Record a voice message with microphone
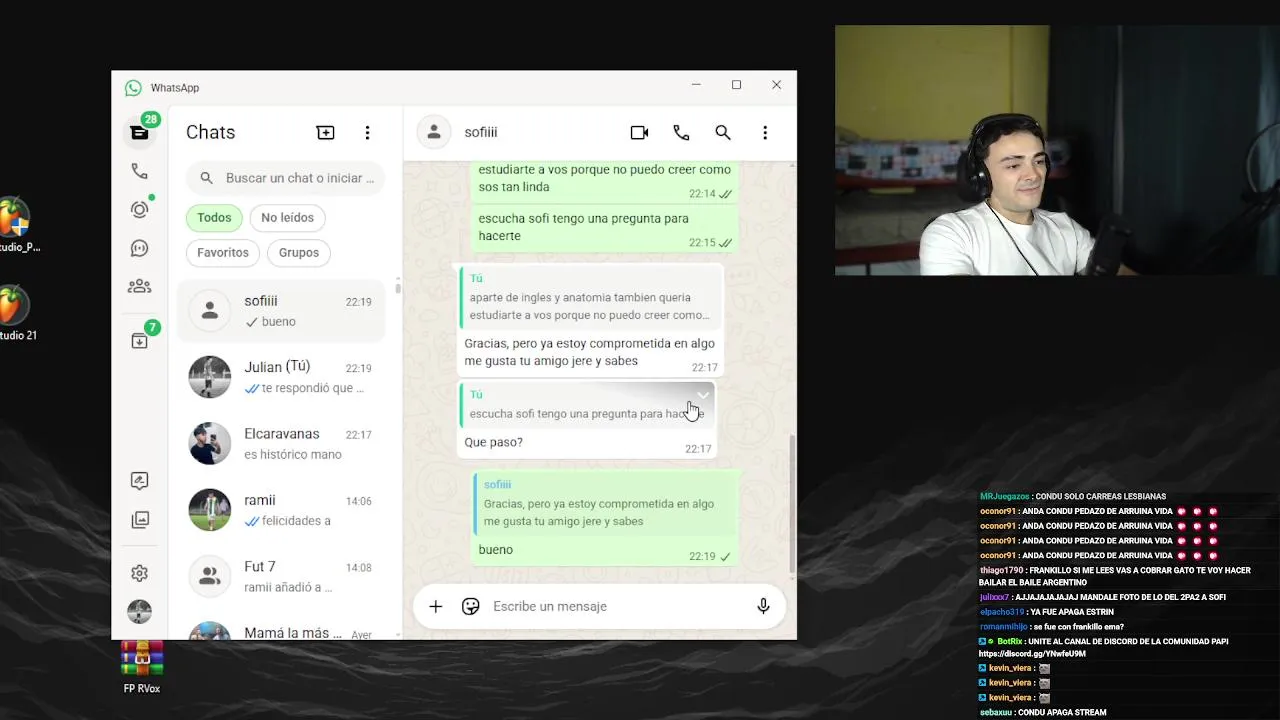Screen dimensions: 1280x720 [x=763, y=606]
